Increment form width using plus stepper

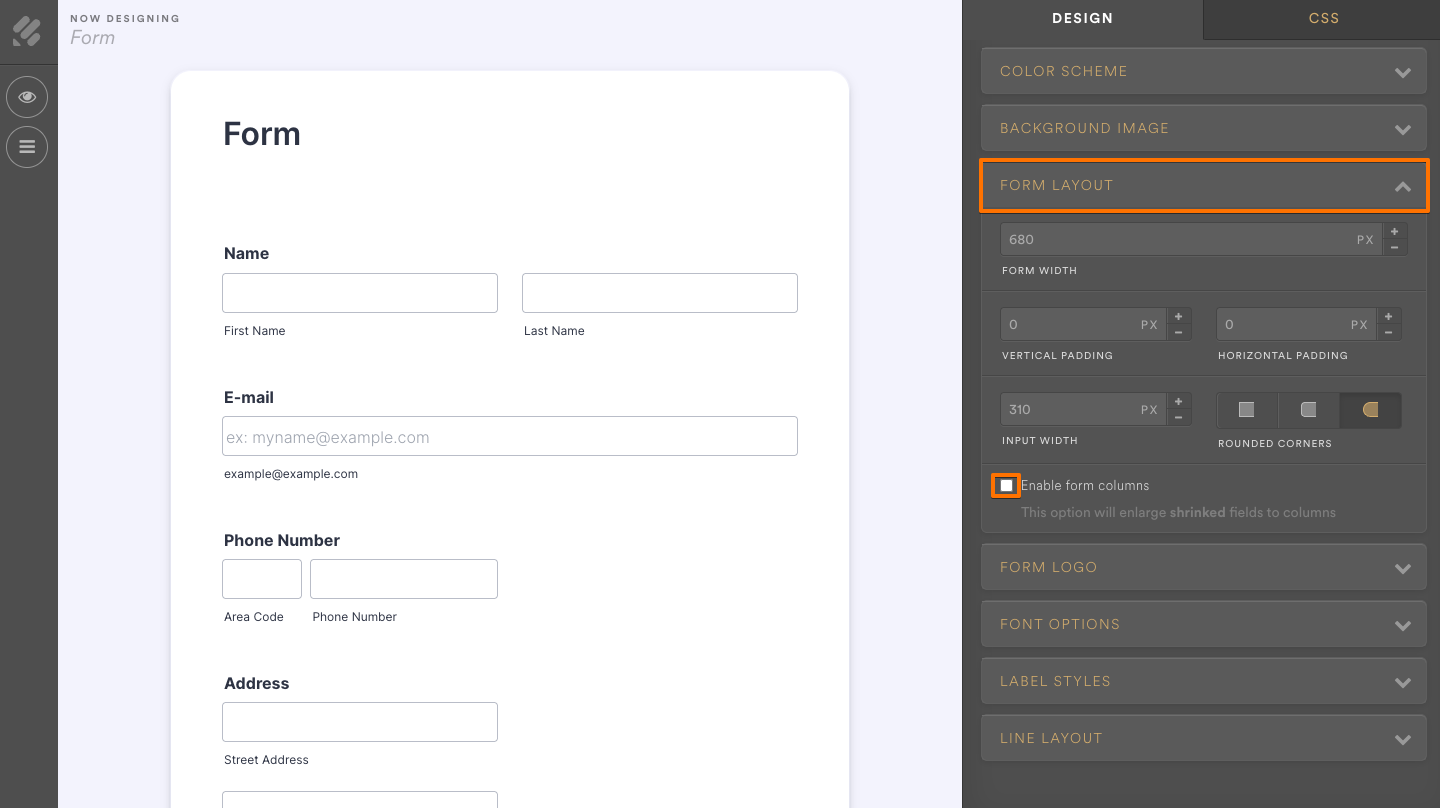(1394, 233)
